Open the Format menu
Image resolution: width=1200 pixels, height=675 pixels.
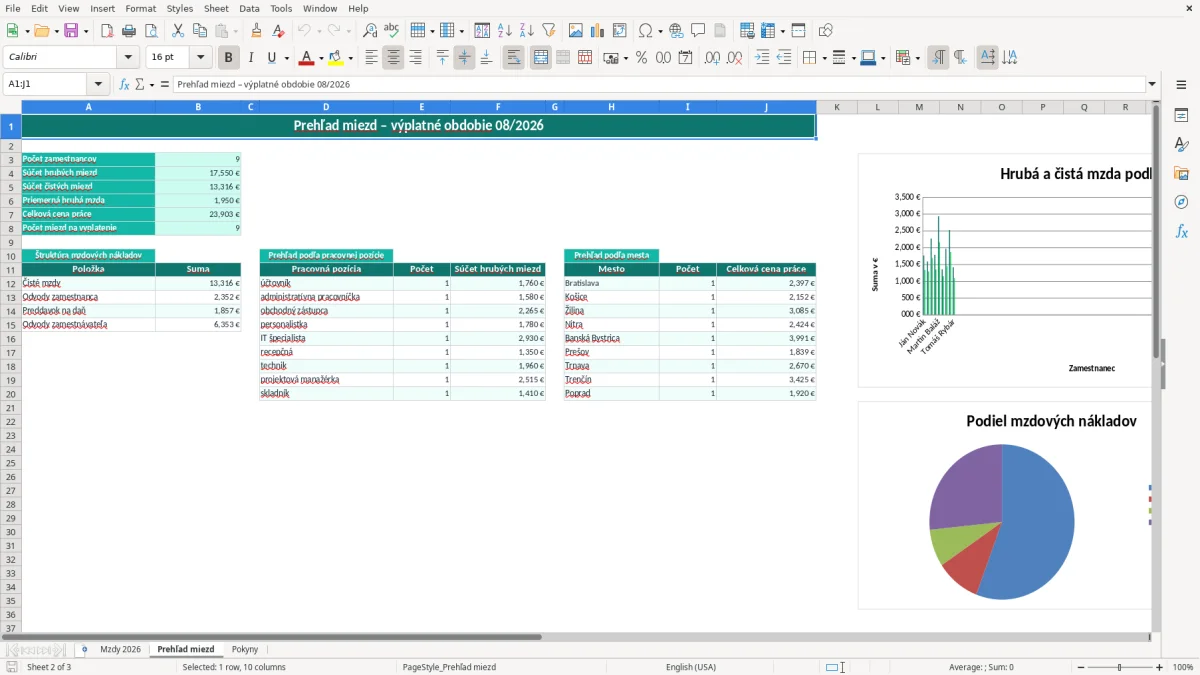coord(141,8)
